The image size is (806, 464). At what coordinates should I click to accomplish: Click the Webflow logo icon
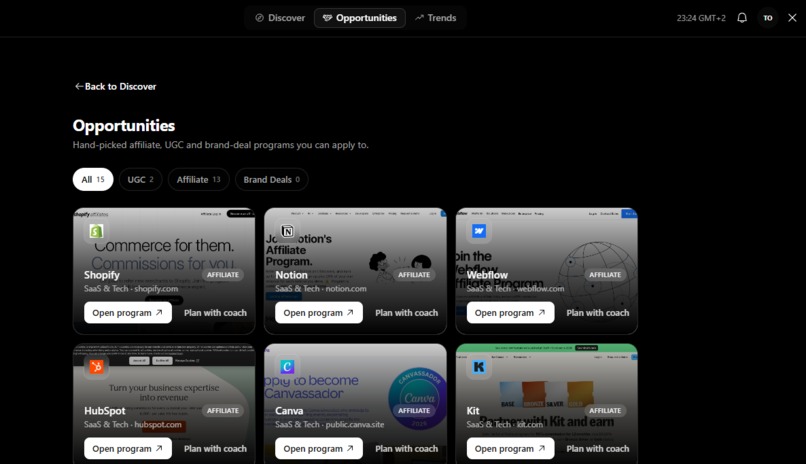pyautogui.click(x=479, y=231)
